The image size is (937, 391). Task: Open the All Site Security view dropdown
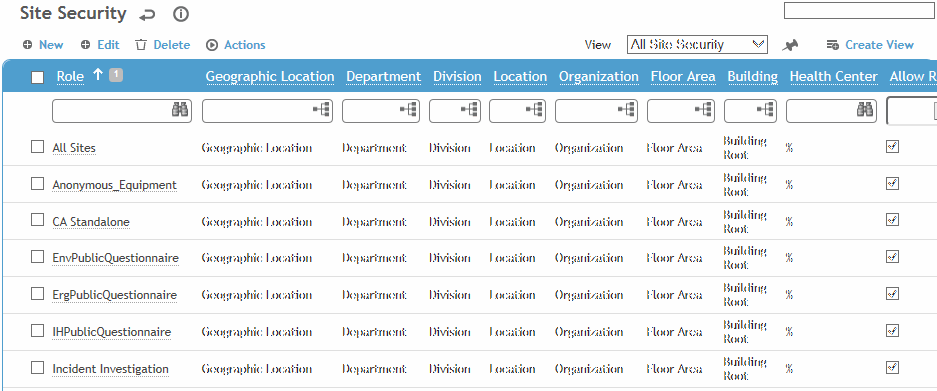point(697,45)
